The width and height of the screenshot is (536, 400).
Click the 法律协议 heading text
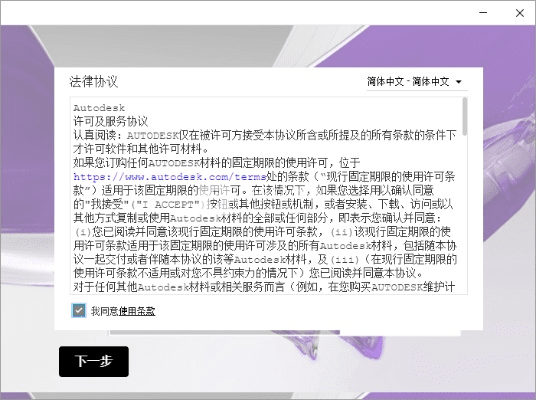click(93, 82)
